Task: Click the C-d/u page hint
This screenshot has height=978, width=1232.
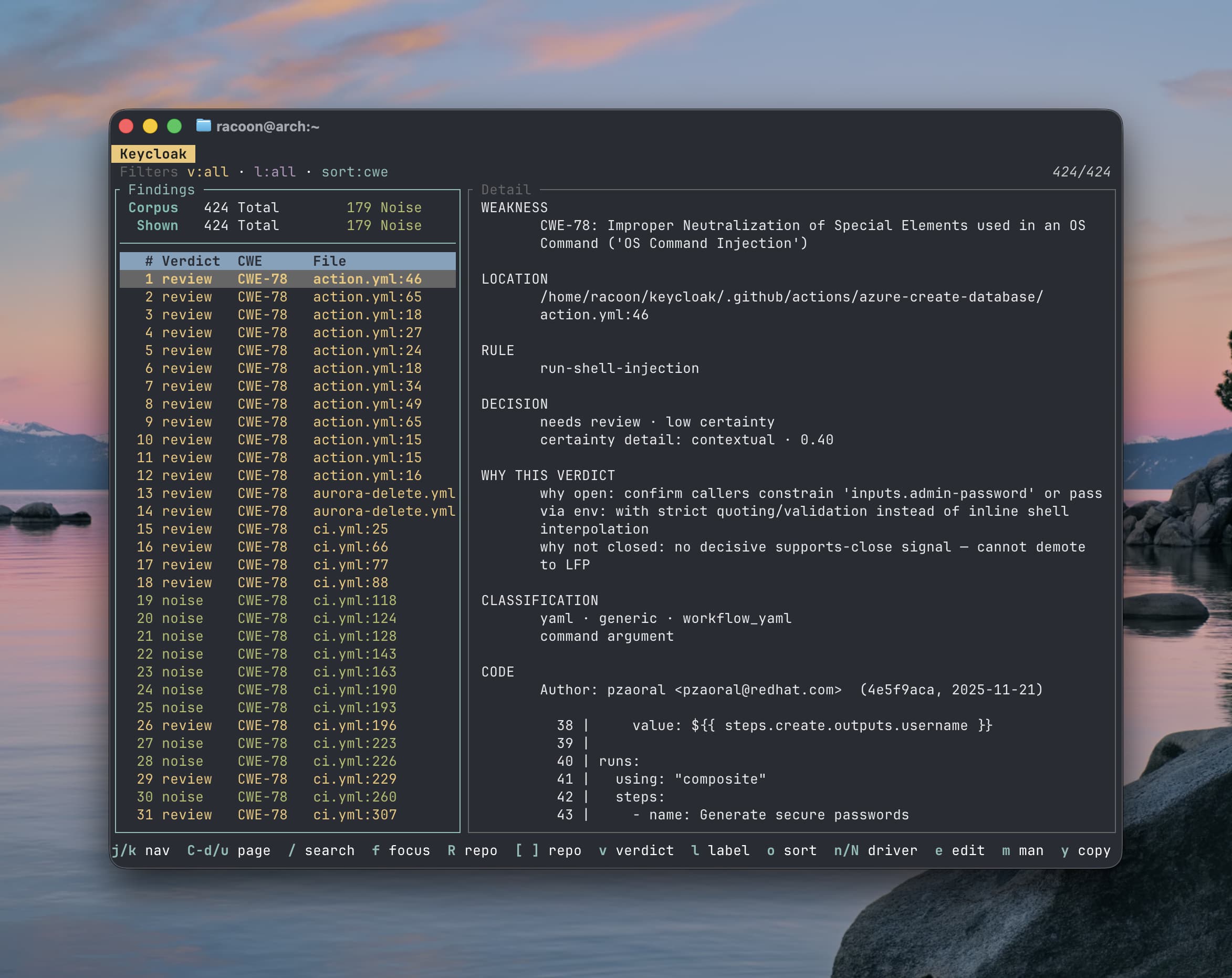Action: (228, 850)
